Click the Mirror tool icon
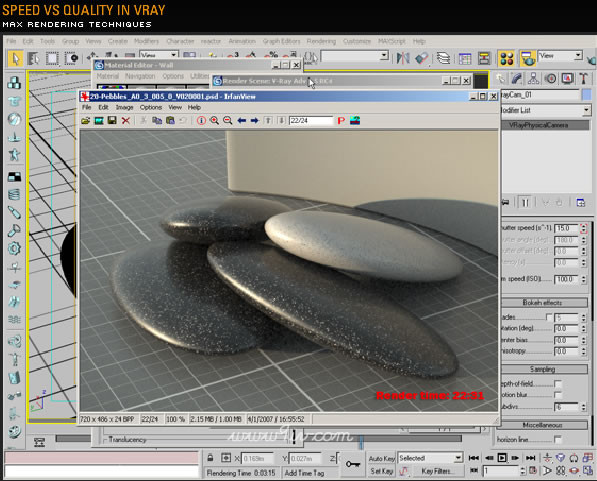This screenshot has height=481, width=597. tap(403, 58)
